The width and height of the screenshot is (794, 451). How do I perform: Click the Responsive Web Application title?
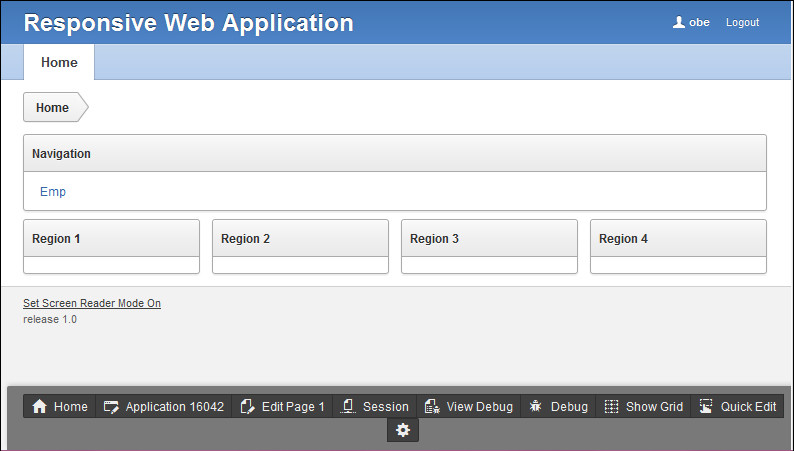click(x=188, y=22)
